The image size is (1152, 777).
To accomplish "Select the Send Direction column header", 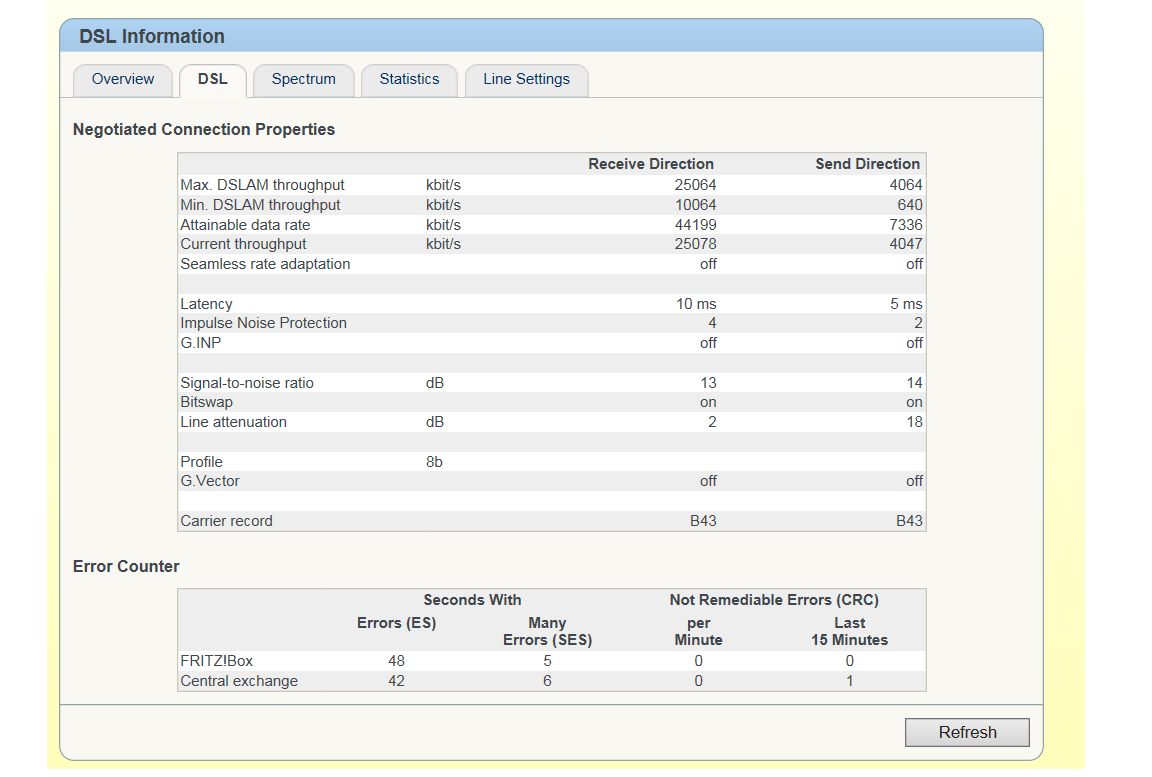I will click(x=867, y=164).
